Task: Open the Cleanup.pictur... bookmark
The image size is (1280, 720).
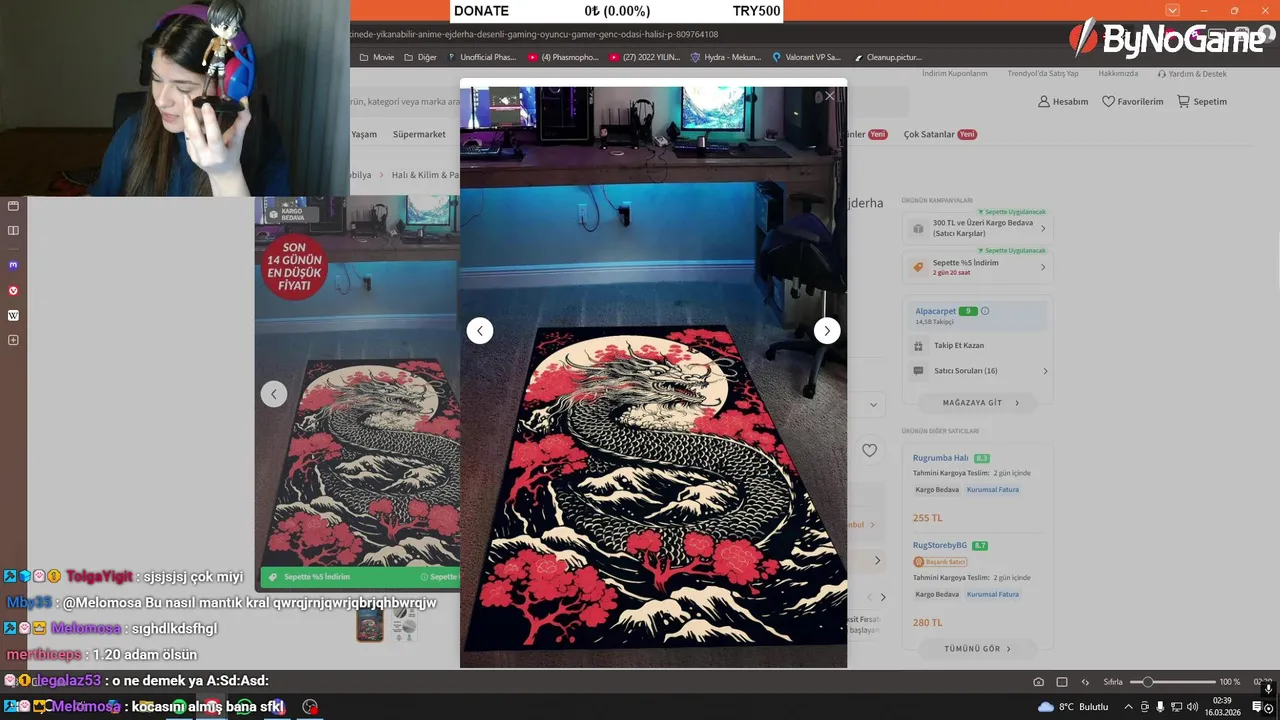Action: pyautogui.click(x=886, y=57)
